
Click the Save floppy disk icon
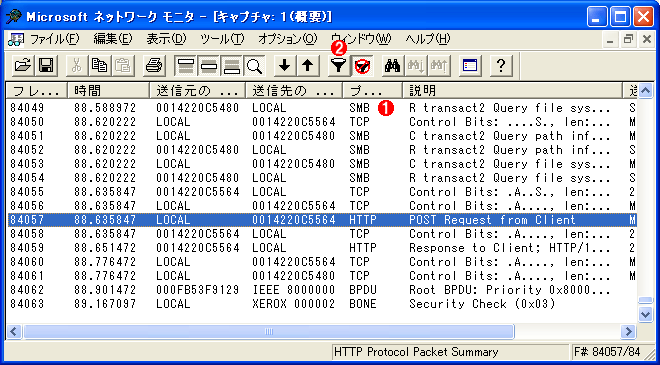[45, 66]
